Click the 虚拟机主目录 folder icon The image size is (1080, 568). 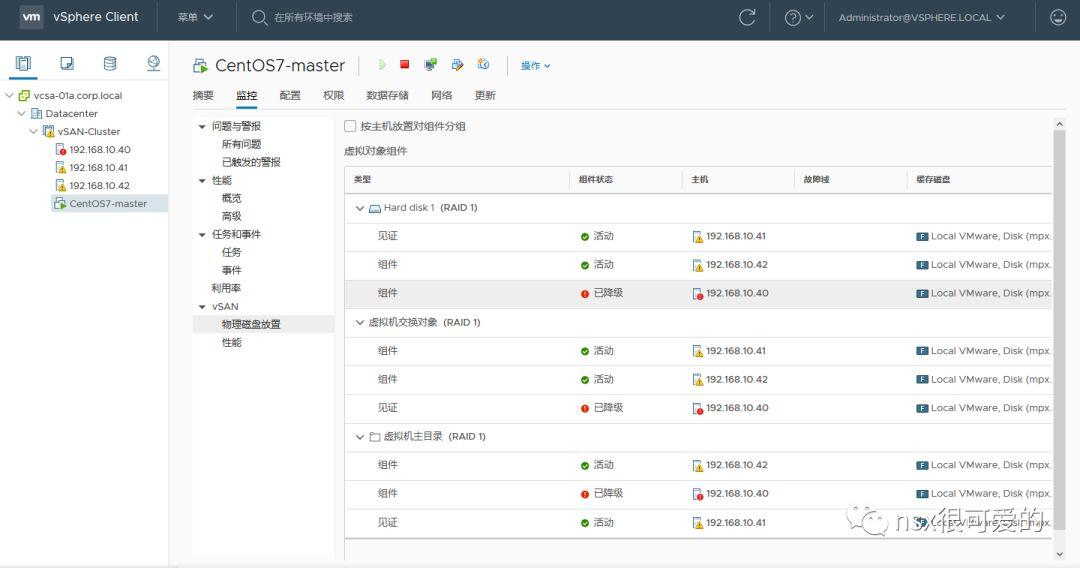tap(375, 436)
